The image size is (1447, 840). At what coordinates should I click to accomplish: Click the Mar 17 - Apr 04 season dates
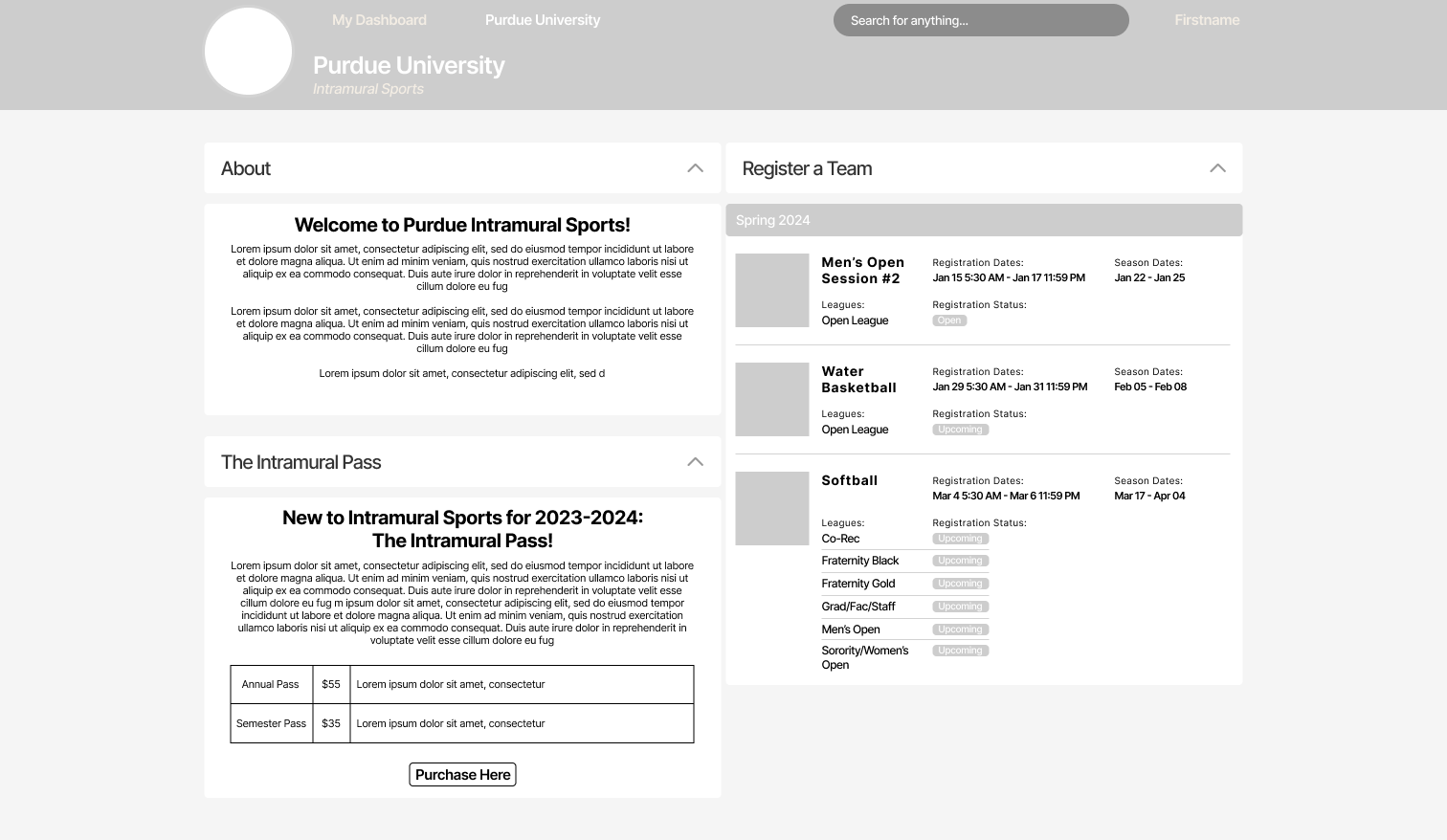coord(1149,496)
